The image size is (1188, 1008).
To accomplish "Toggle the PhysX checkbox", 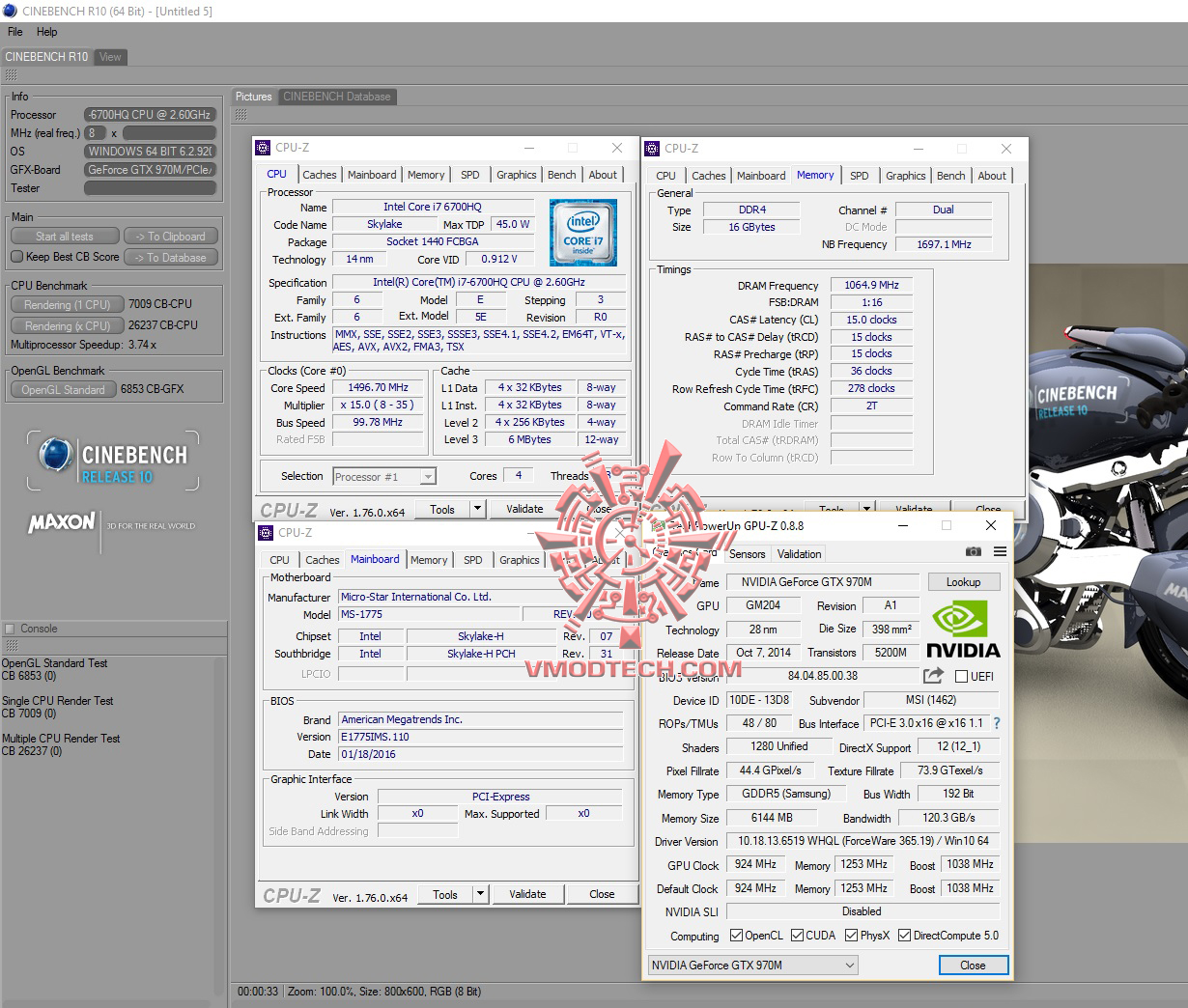I will click(x=852, y=935).
